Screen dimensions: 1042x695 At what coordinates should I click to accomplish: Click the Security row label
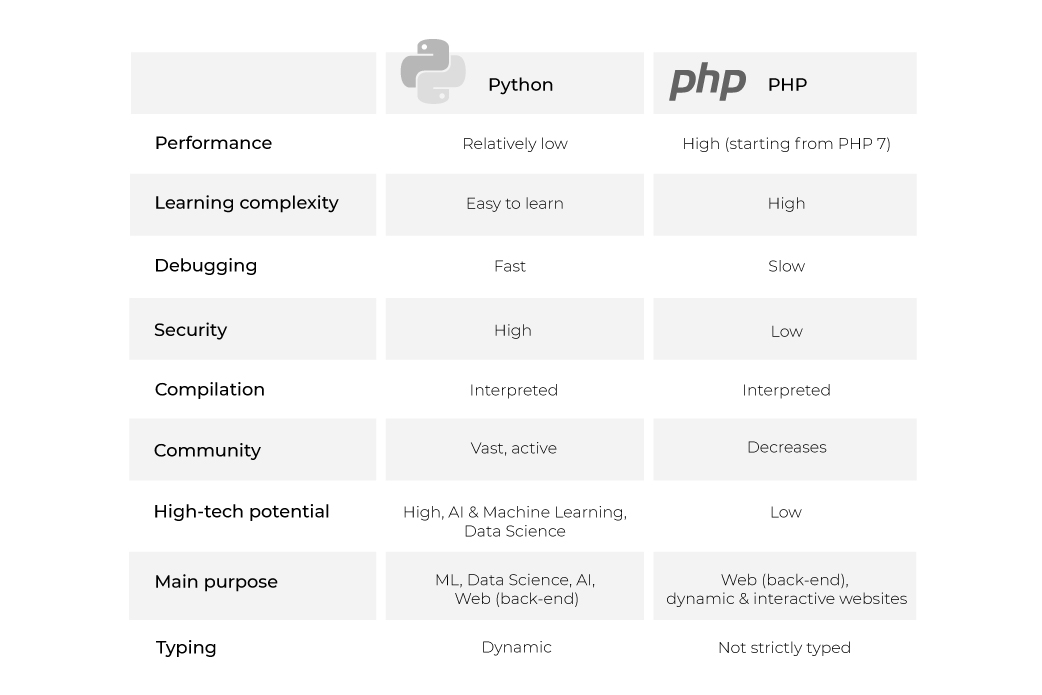pos(191,330)
